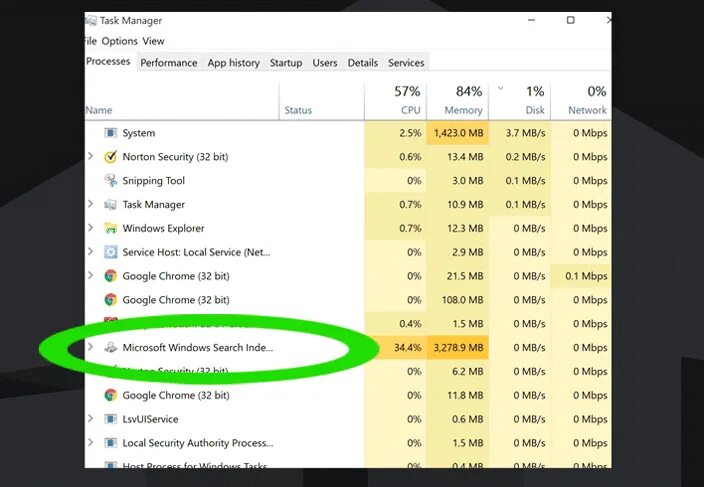Sort by the Memory column header
Screen dimensions: 704x487
[x=458, y=101]
